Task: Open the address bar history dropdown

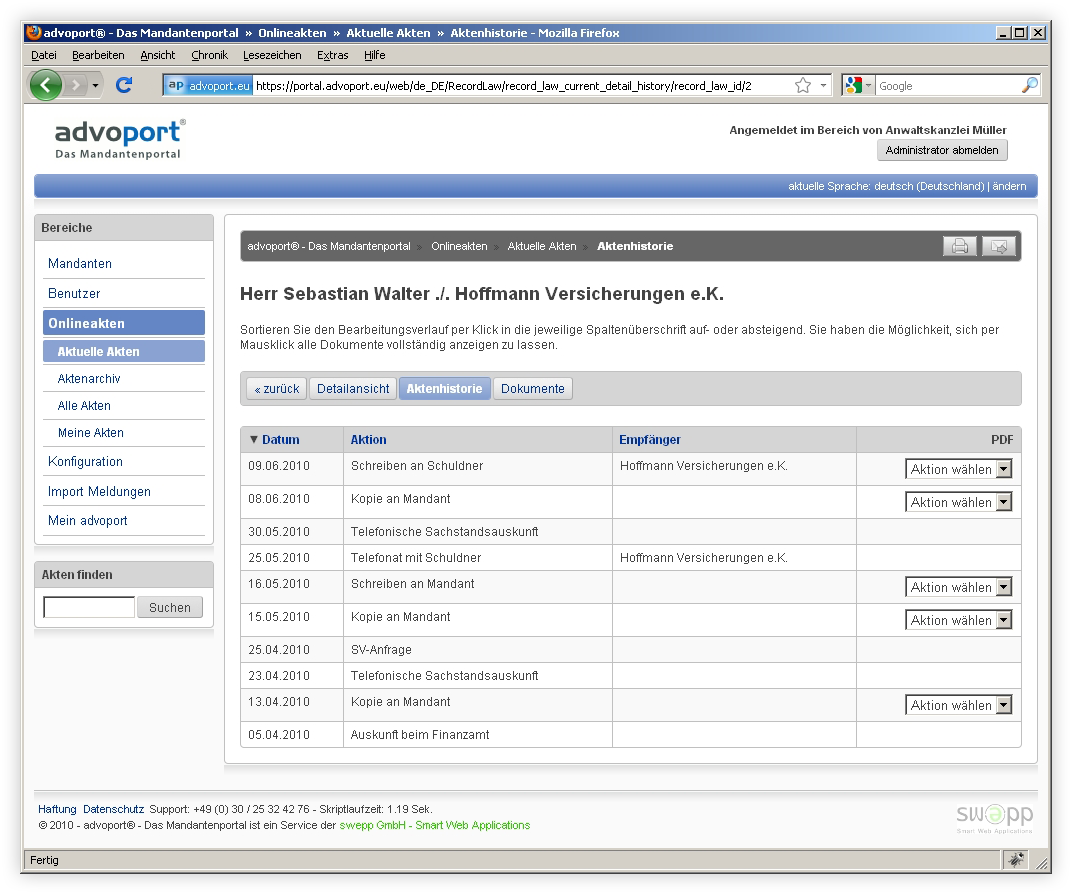Action: click(823, 85)
